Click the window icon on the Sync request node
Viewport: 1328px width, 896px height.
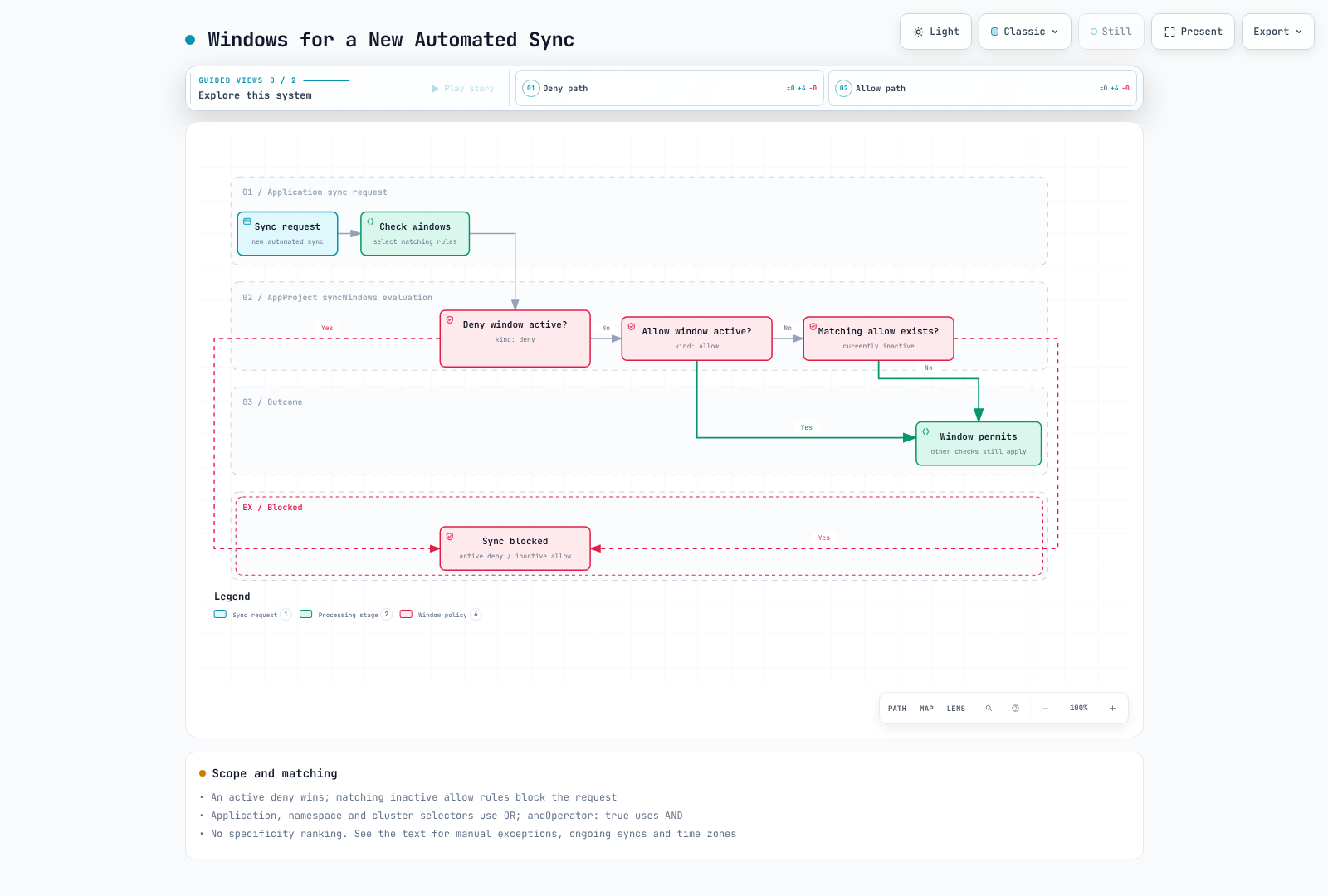click(x=247, y=222)
